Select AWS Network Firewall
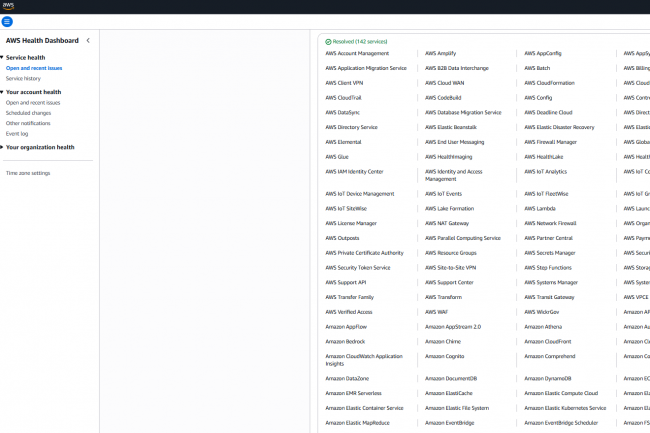 coord(550,223)
